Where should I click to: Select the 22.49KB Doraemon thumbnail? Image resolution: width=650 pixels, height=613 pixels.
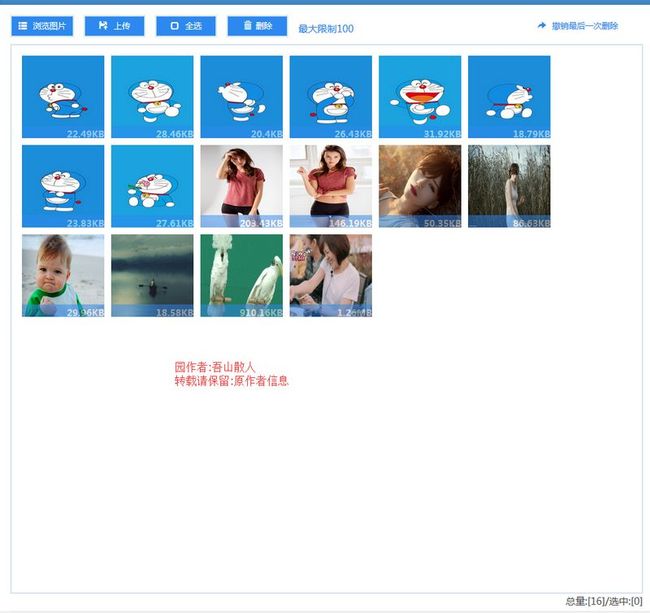pos(63,97)
